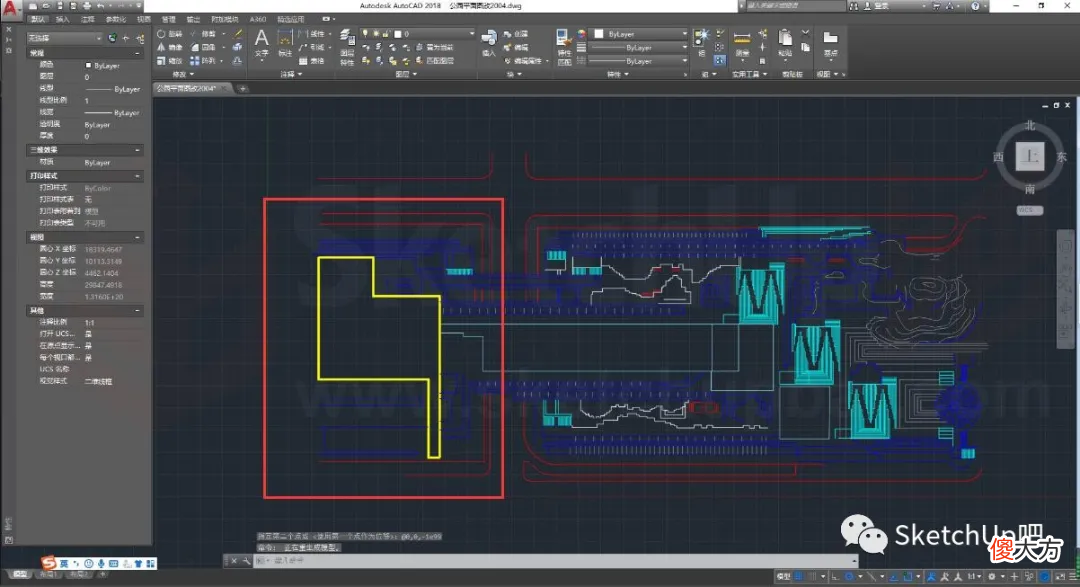The width and height of the screenshot is (1080, 587).
Task: Click the new drawing tab plus button
Action: [242, 88]
